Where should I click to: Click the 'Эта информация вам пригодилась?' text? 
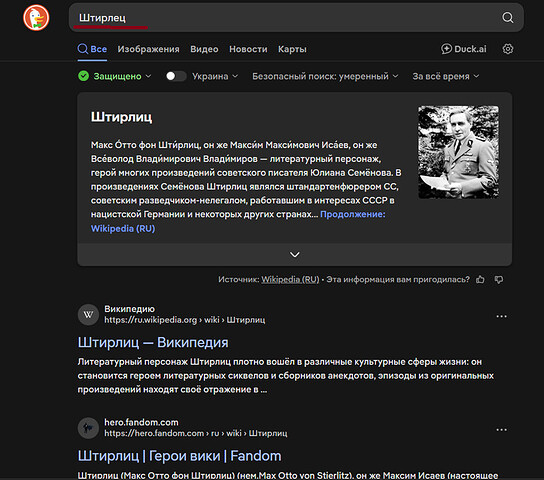coord(398,279)
